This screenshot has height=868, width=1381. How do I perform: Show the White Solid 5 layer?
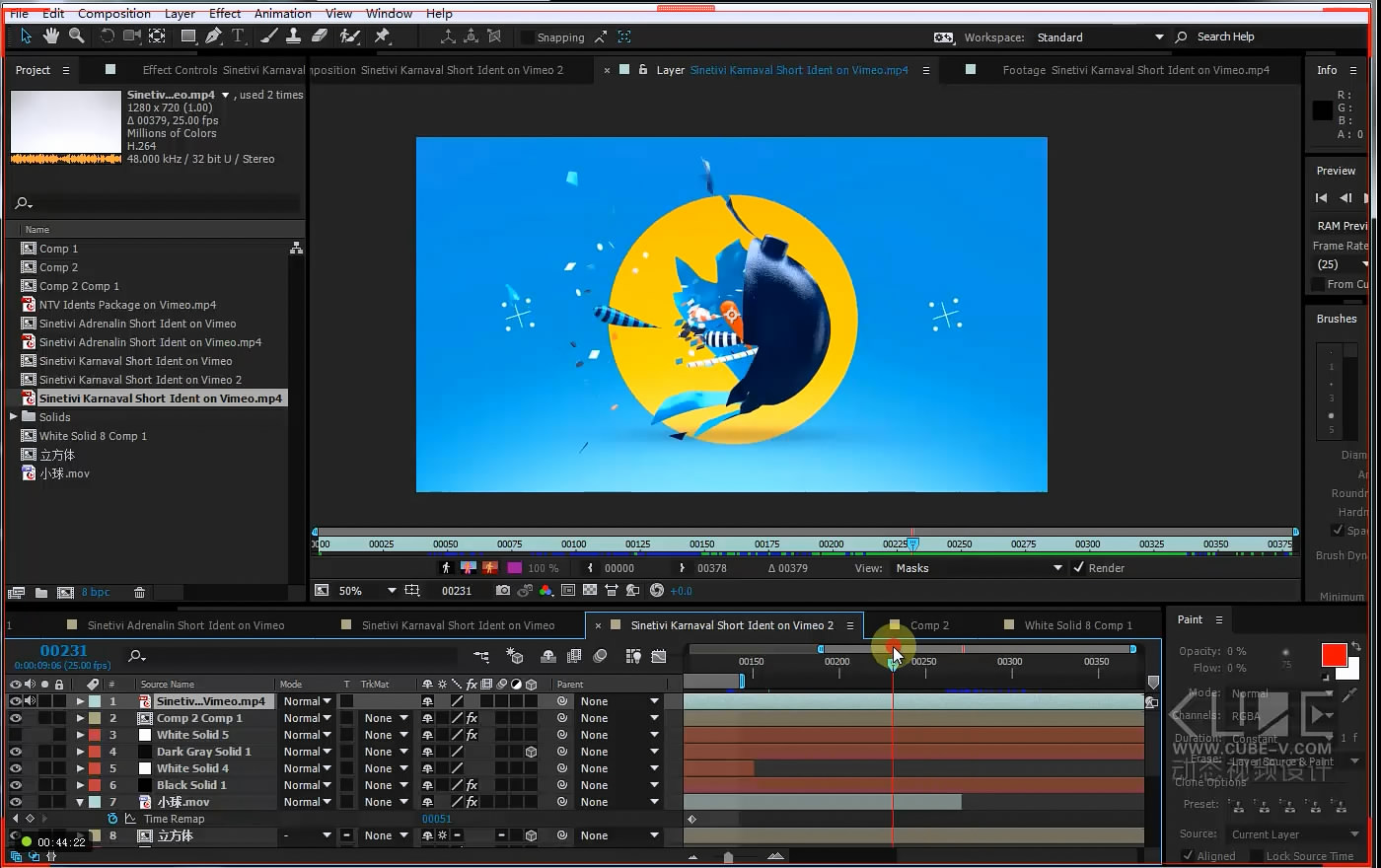pyautogui.click(x=15, y=735)
